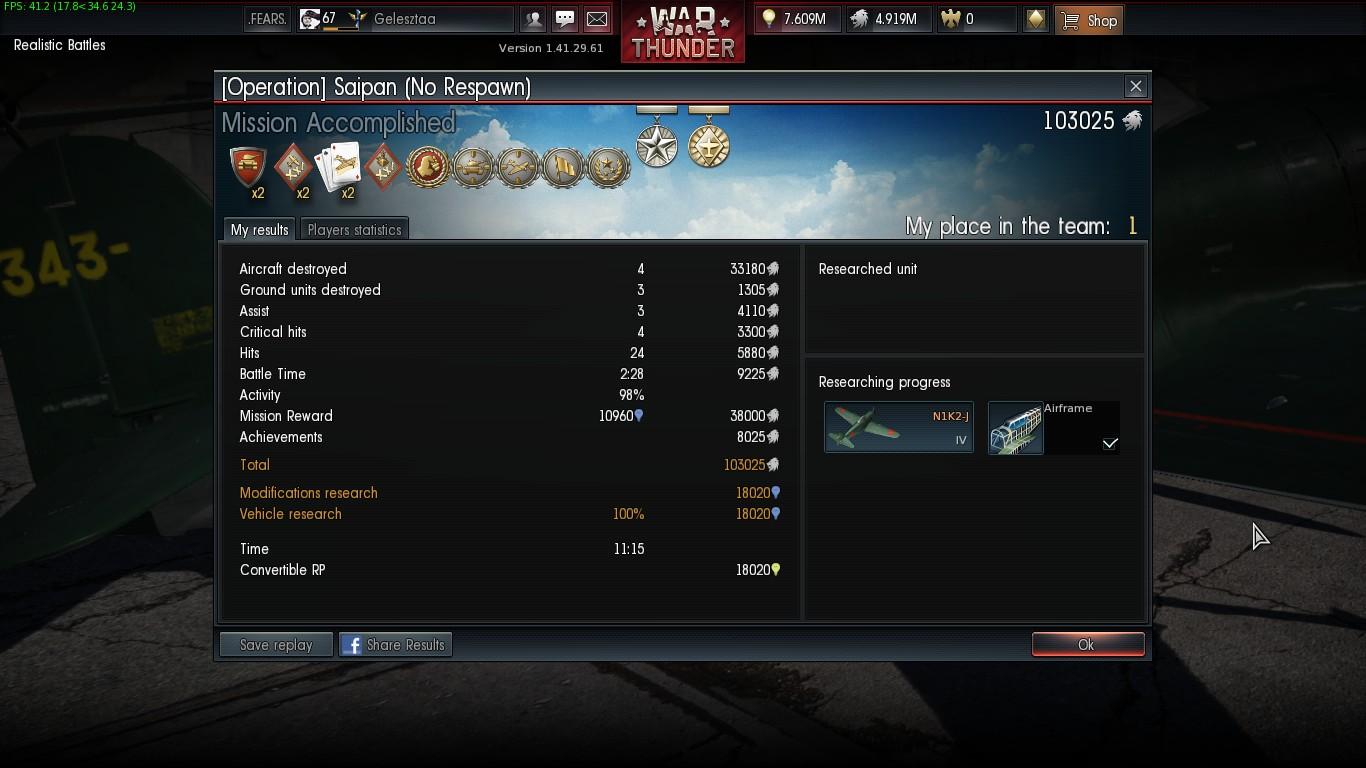
Task: Switch to Players statistics tab
Action: click(x=354, y=229)
